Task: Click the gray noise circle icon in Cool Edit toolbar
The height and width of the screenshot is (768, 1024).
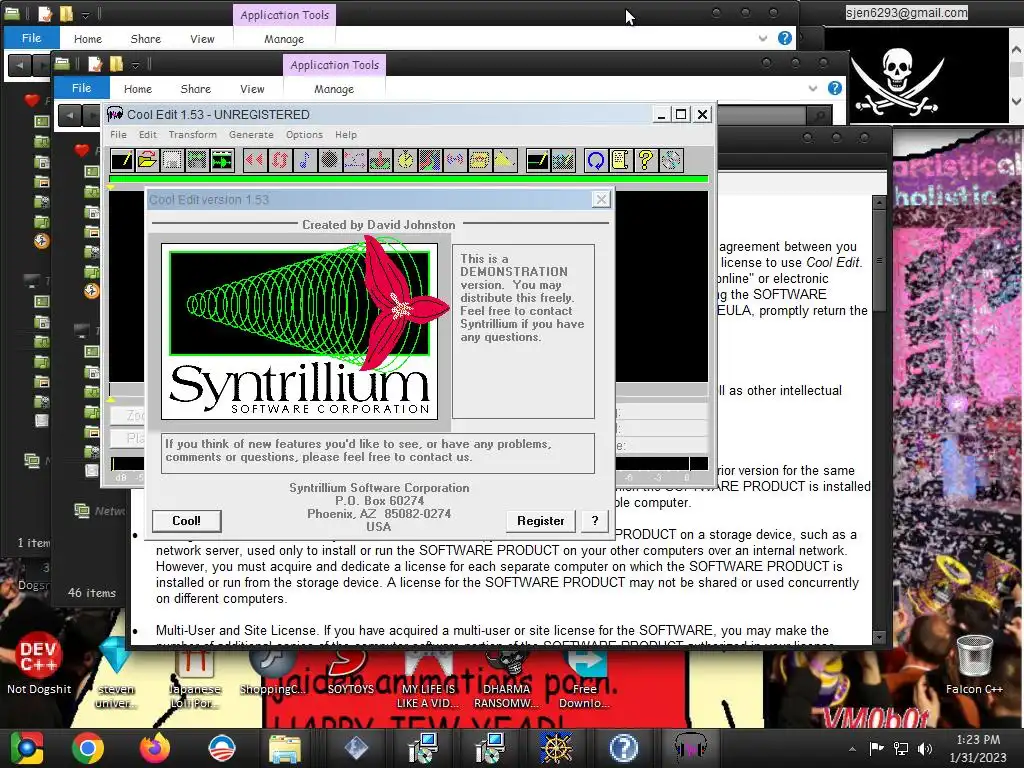Action: (x=330, y=160)
